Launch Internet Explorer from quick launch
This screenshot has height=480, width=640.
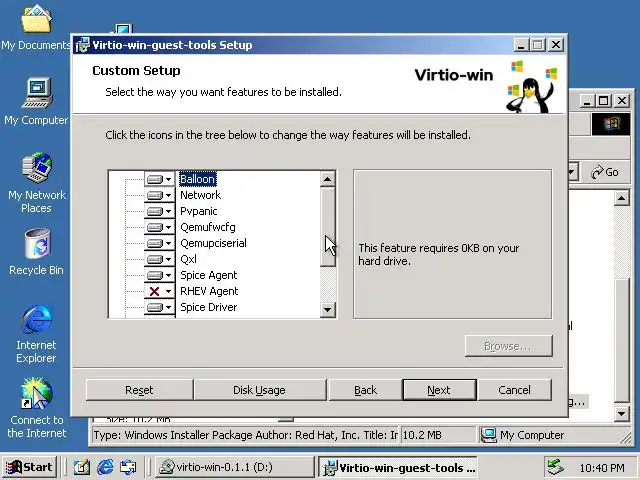(x=105, y=467)
